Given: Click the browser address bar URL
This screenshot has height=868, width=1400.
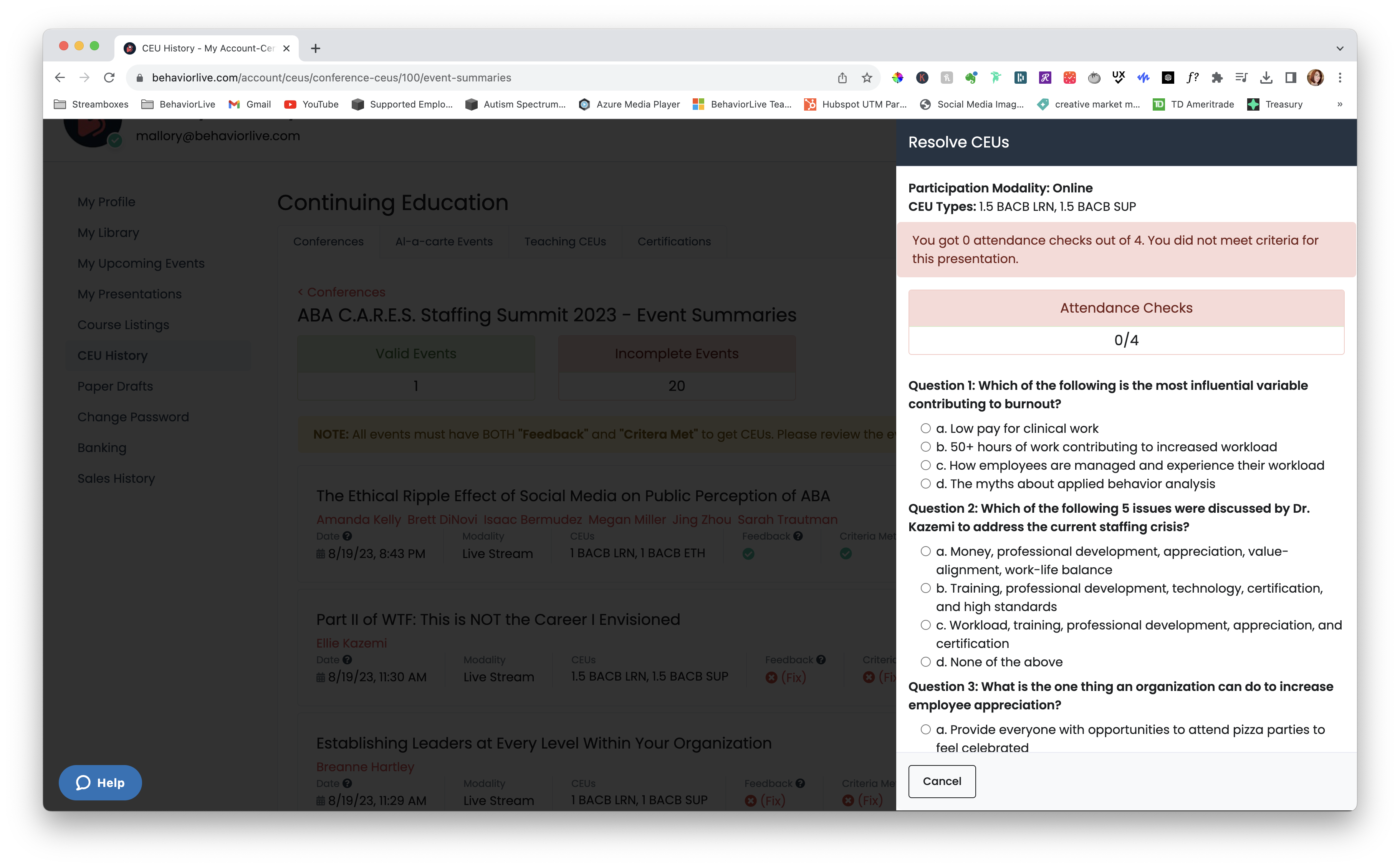Looking at the screenshot, I should click(331, 78).
